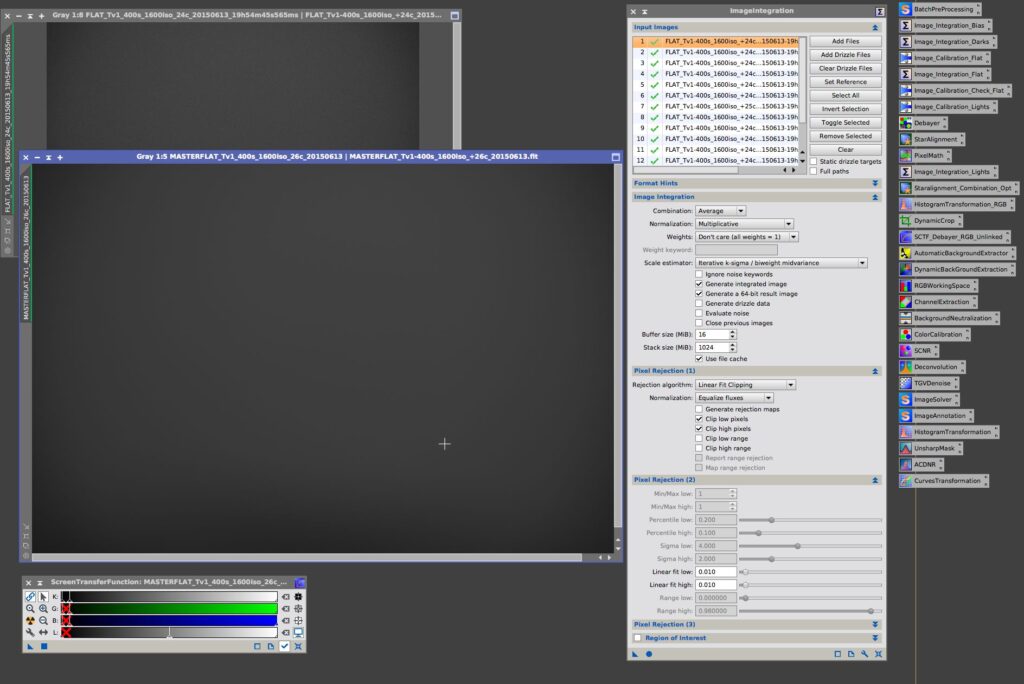Click the blue Apply square in ScreenTransferFunction
Screen dimensions: 1024x684
pos(44,646)
